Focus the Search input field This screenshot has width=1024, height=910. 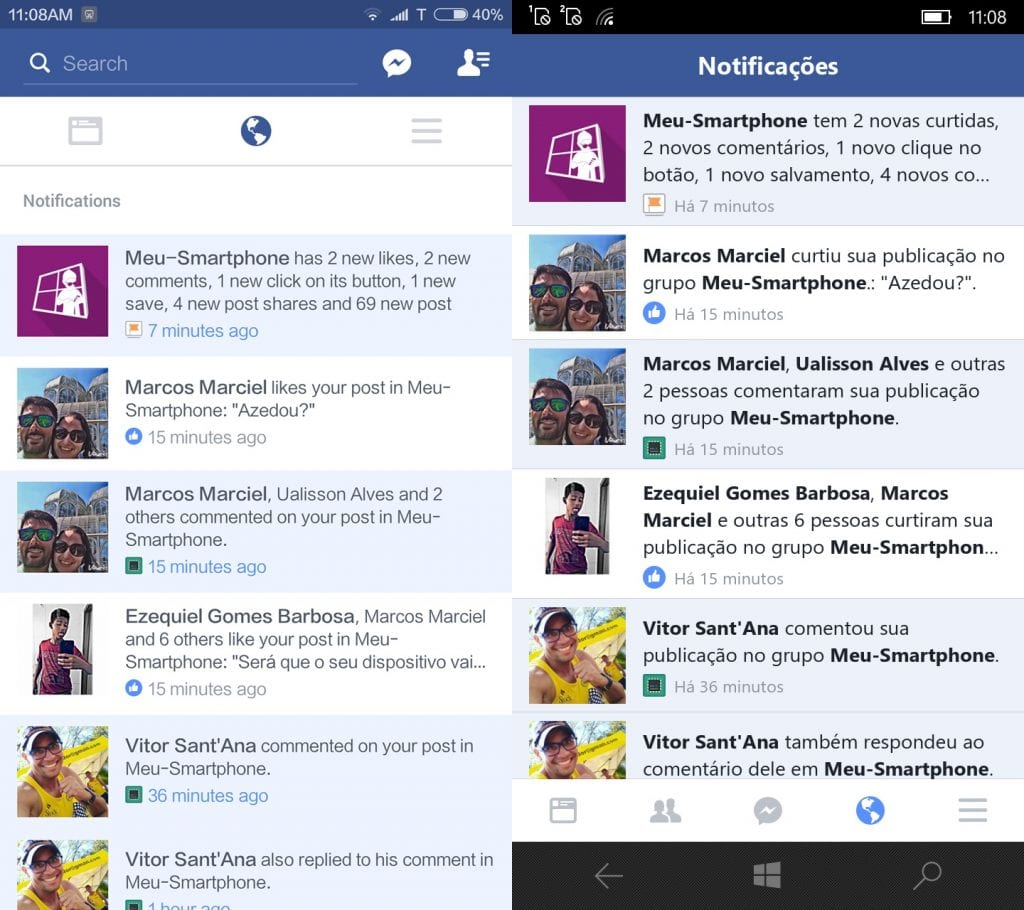[190, 63]
